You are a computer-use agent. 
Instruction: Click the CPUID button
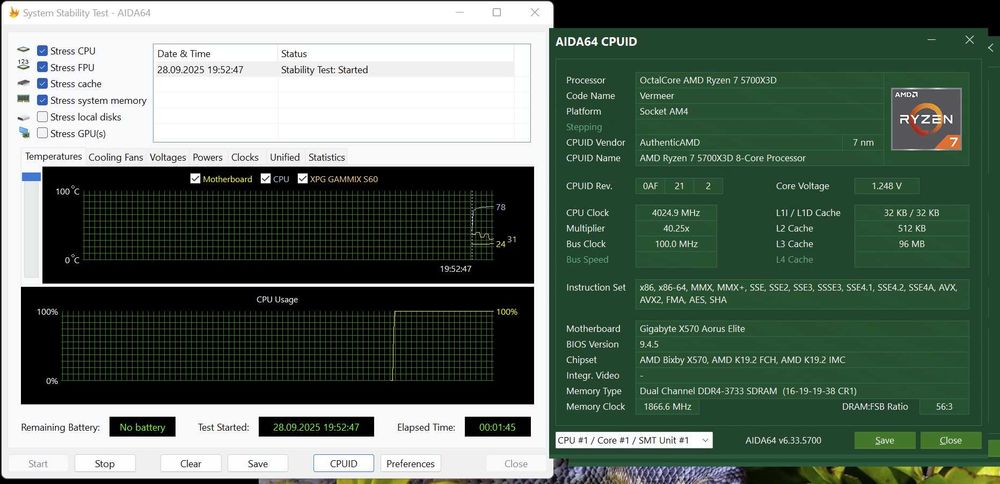pyautogui.click(x=344, y=464)
